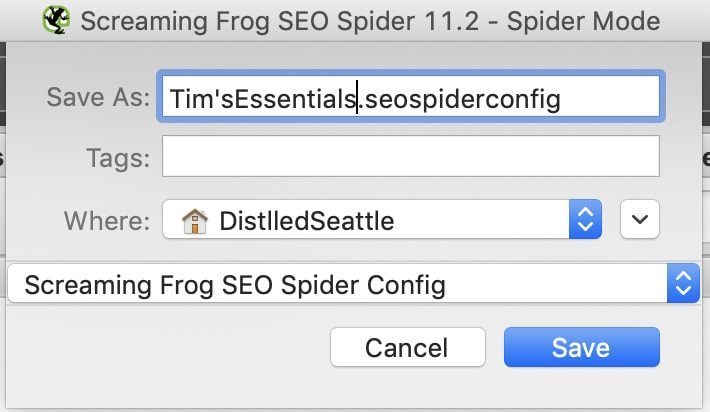Viewport: 710px width, 412px height.
Task: Click the blank dialog area below the Save button
Action: (581, 387)
